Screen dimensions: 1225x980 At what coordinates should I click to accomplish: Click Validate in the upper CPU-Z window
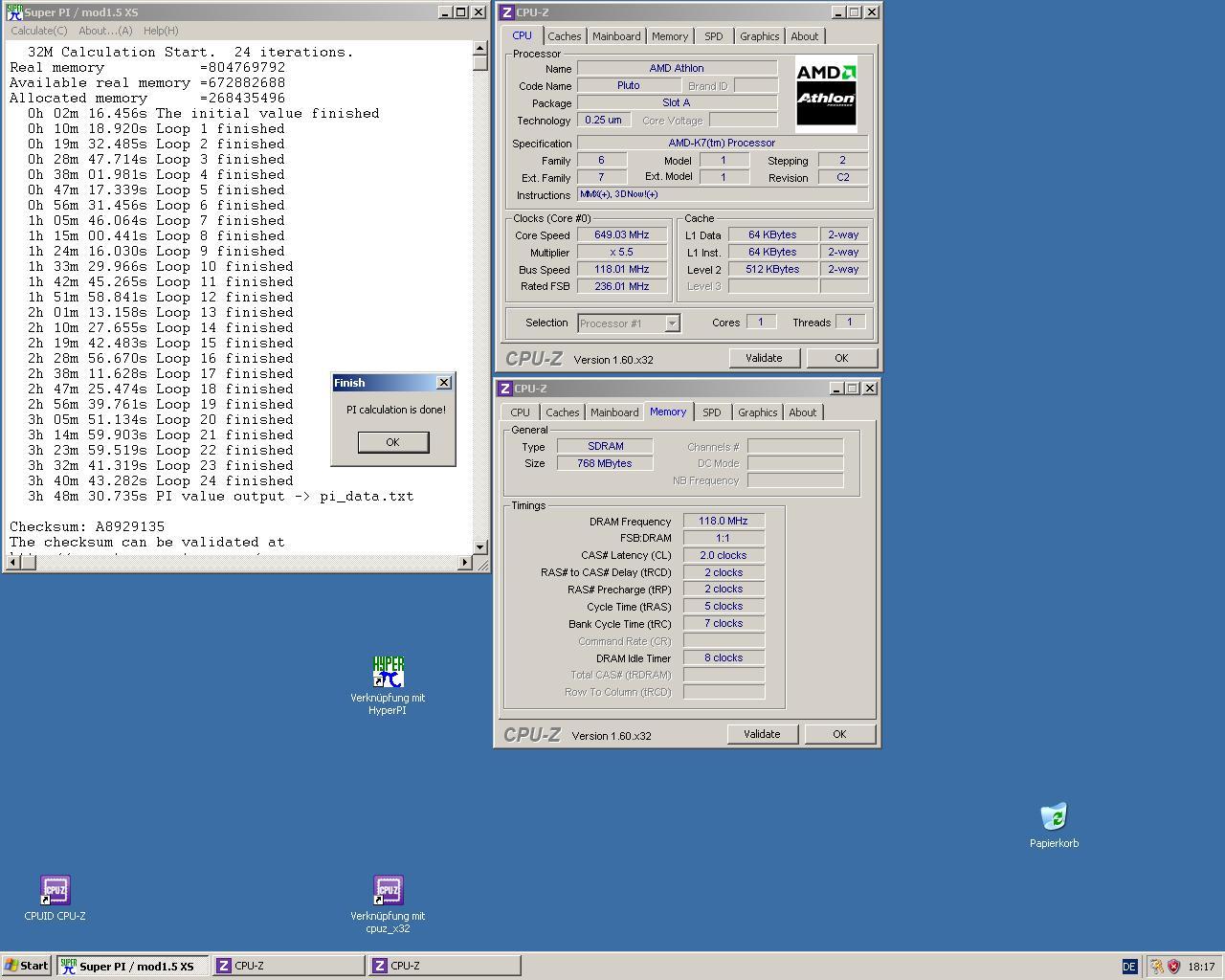tap(764, 358)
